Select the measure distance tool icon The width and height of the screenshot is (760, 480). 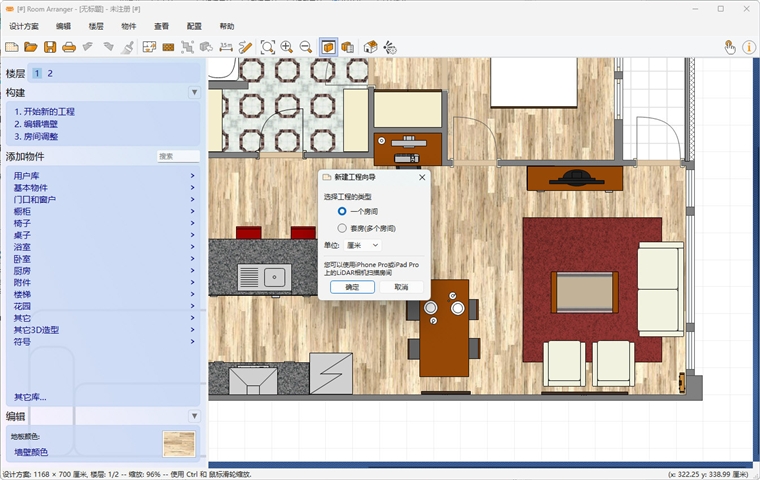pyautogui.click(x=226, y=47)
